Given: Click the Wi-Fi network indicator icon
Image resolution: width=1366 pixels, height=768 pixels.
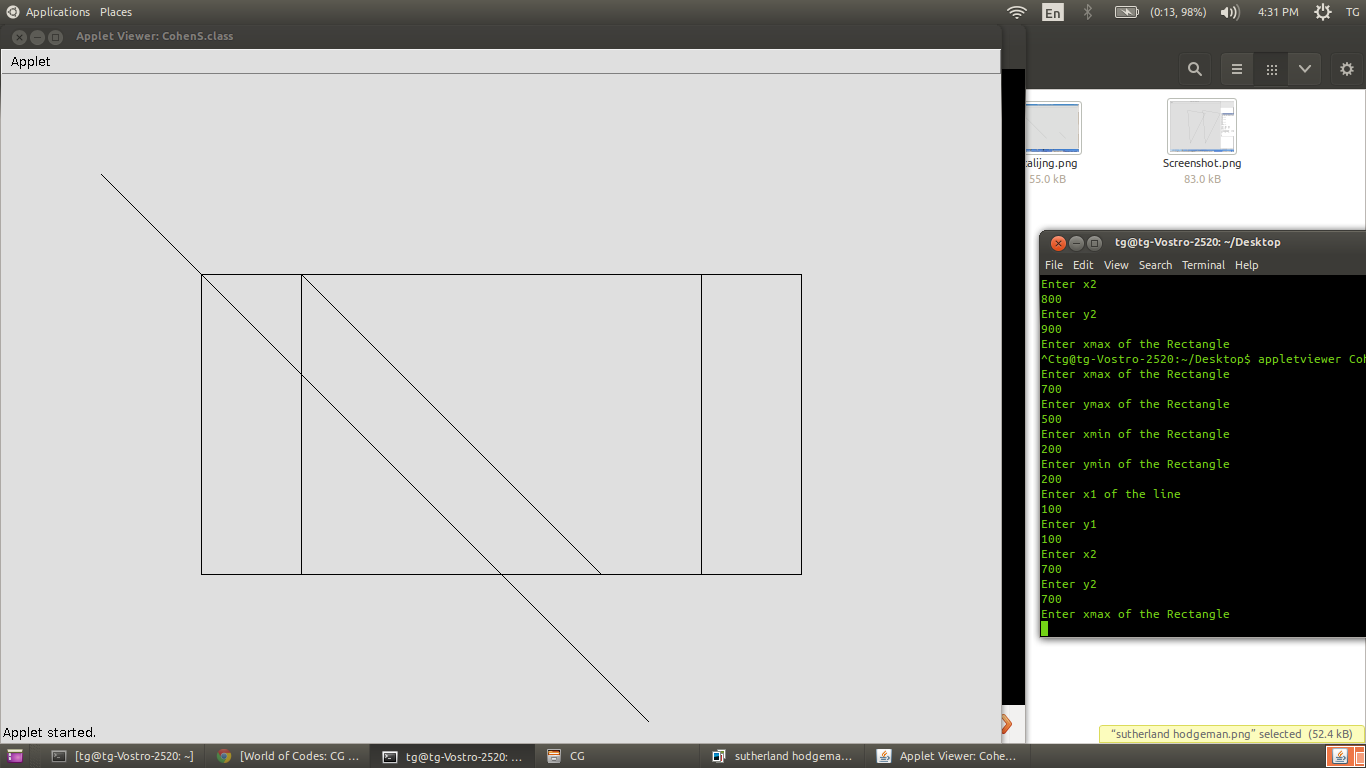Looking at the screenshot, I should coord(1017,12).
